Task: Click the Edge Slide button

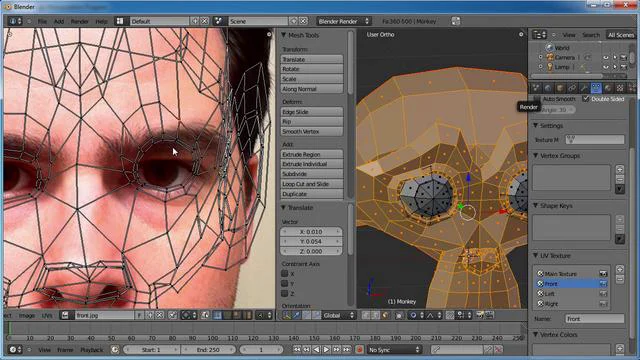Action: click(x=311, y=112)
